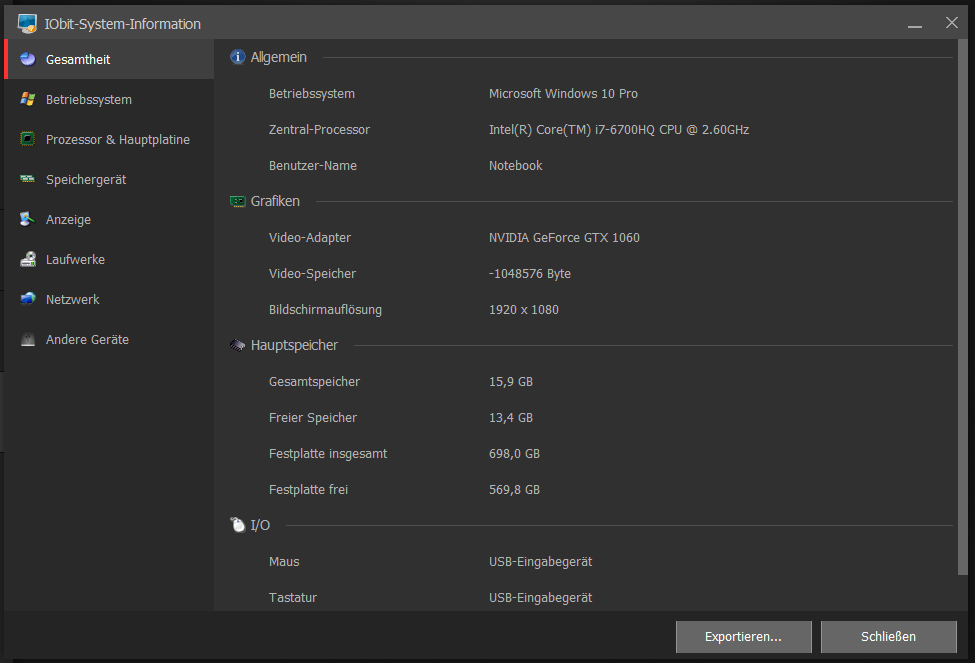Click the Netzwerk globe icon
975x663 pixels.
click(x=28, y=299)
